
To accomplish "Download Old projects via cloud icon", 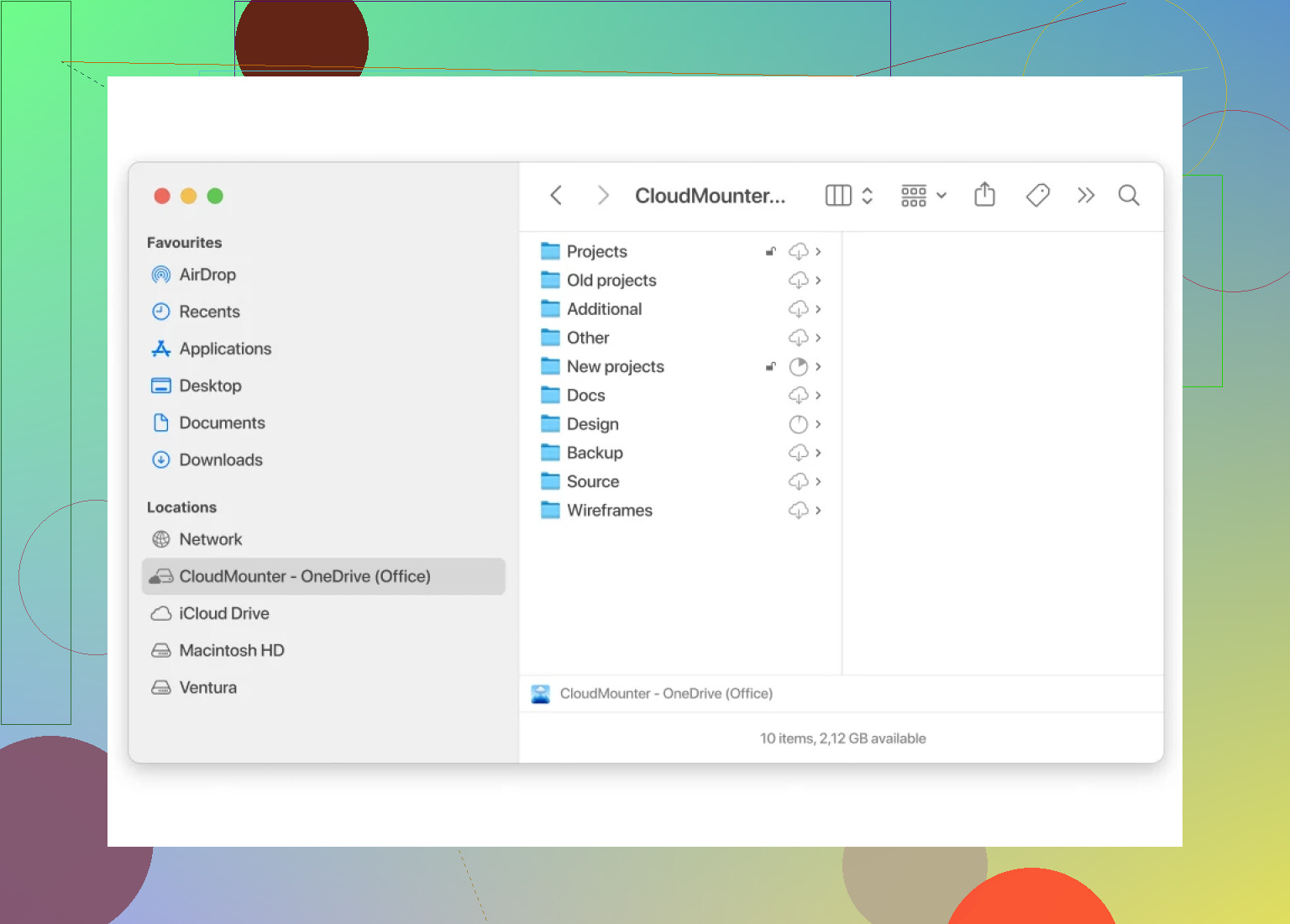I will click(x=798, y=280).
